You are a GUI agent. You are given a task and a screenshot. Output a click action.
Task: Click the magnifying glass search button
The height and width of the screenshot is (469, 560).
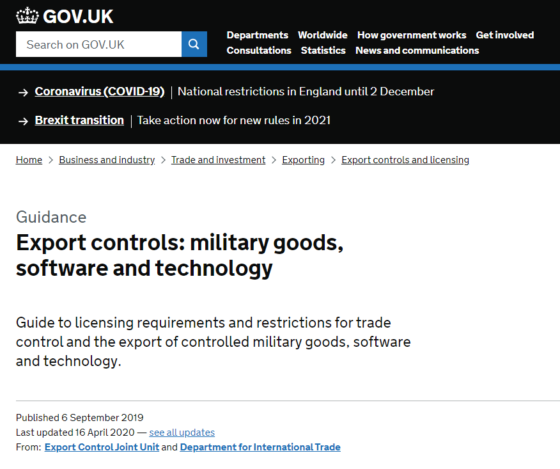tap(194, 44)
